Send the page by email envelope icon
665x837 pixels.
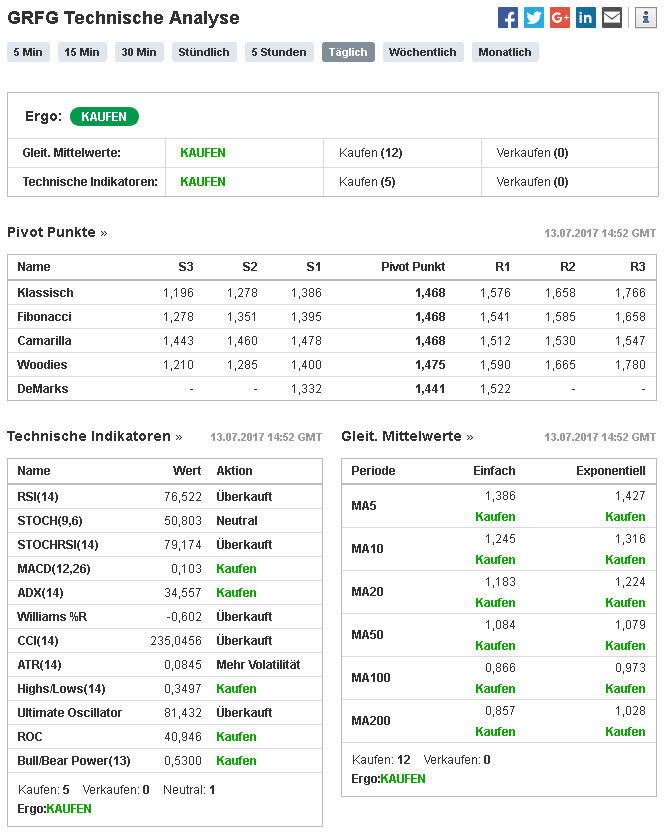(x=612, y=17)
